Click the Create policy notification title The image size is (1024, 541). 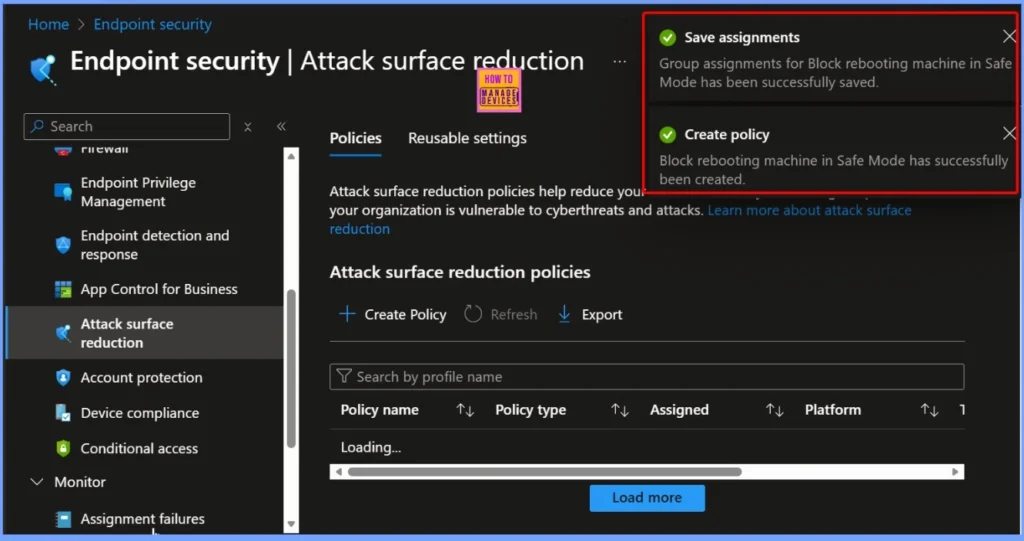[x=727, y=135]
